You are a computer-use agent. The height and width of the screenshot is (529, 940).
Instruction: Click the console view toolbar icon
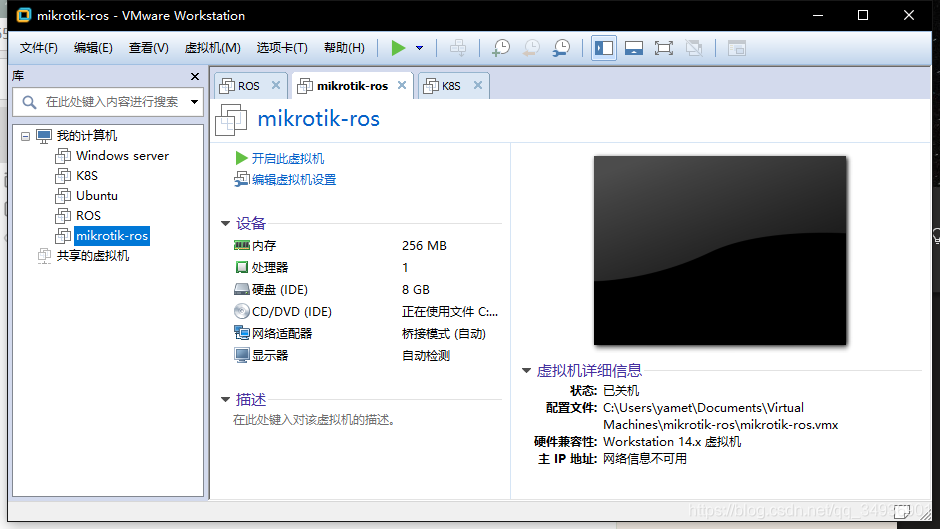click(736, 48)
